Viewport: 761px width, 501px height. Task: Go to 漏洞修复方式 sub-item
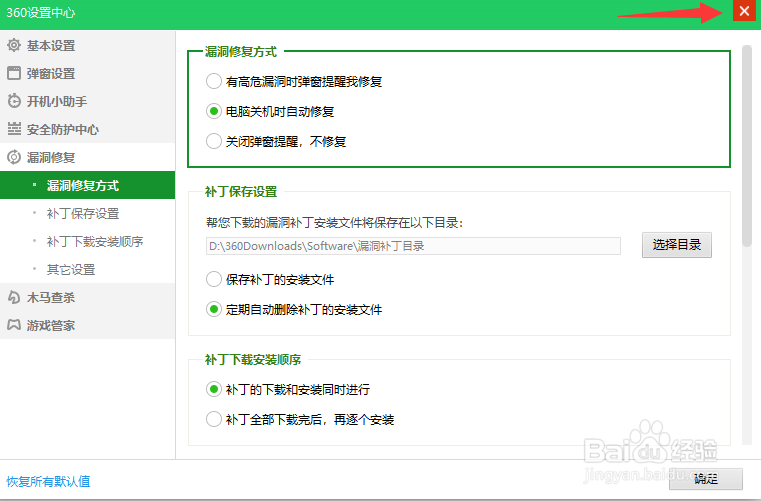(x=87, y=185)
